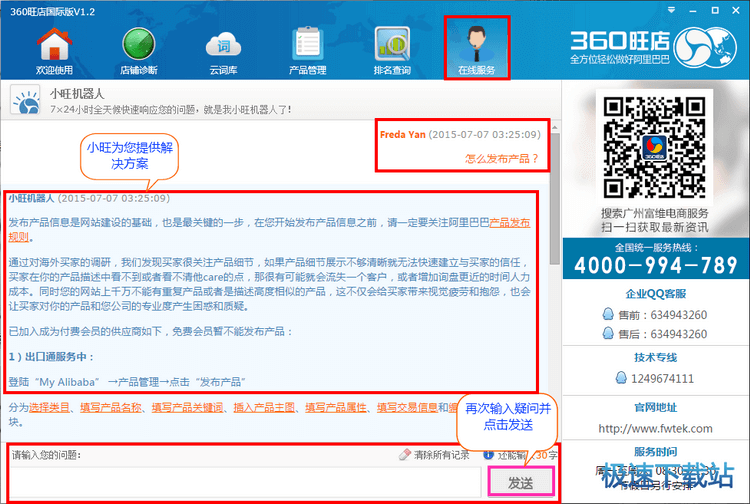Image resolution: width=750 pixels, height=504 pixels.
Task: Click the 发送 send button
Action: pyautogui.click(x=520, y=482)
